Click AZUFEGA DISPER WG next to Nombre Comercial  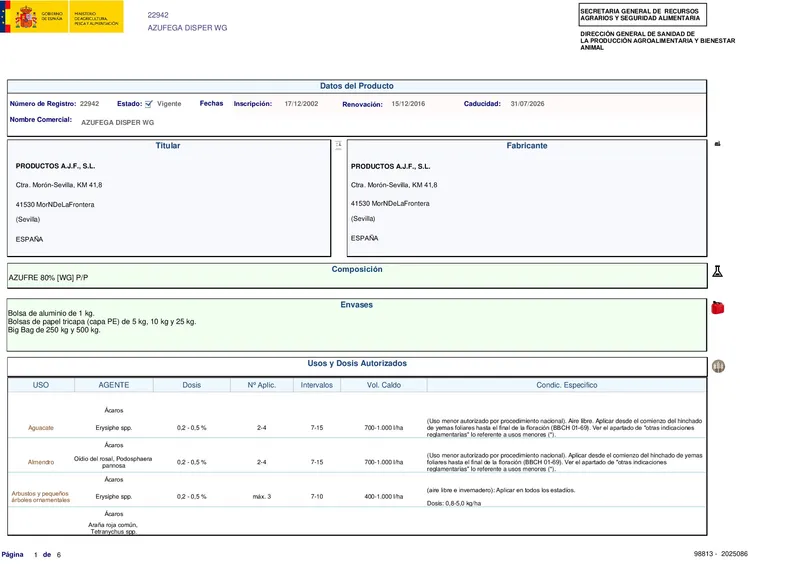[x=117, y=122]
